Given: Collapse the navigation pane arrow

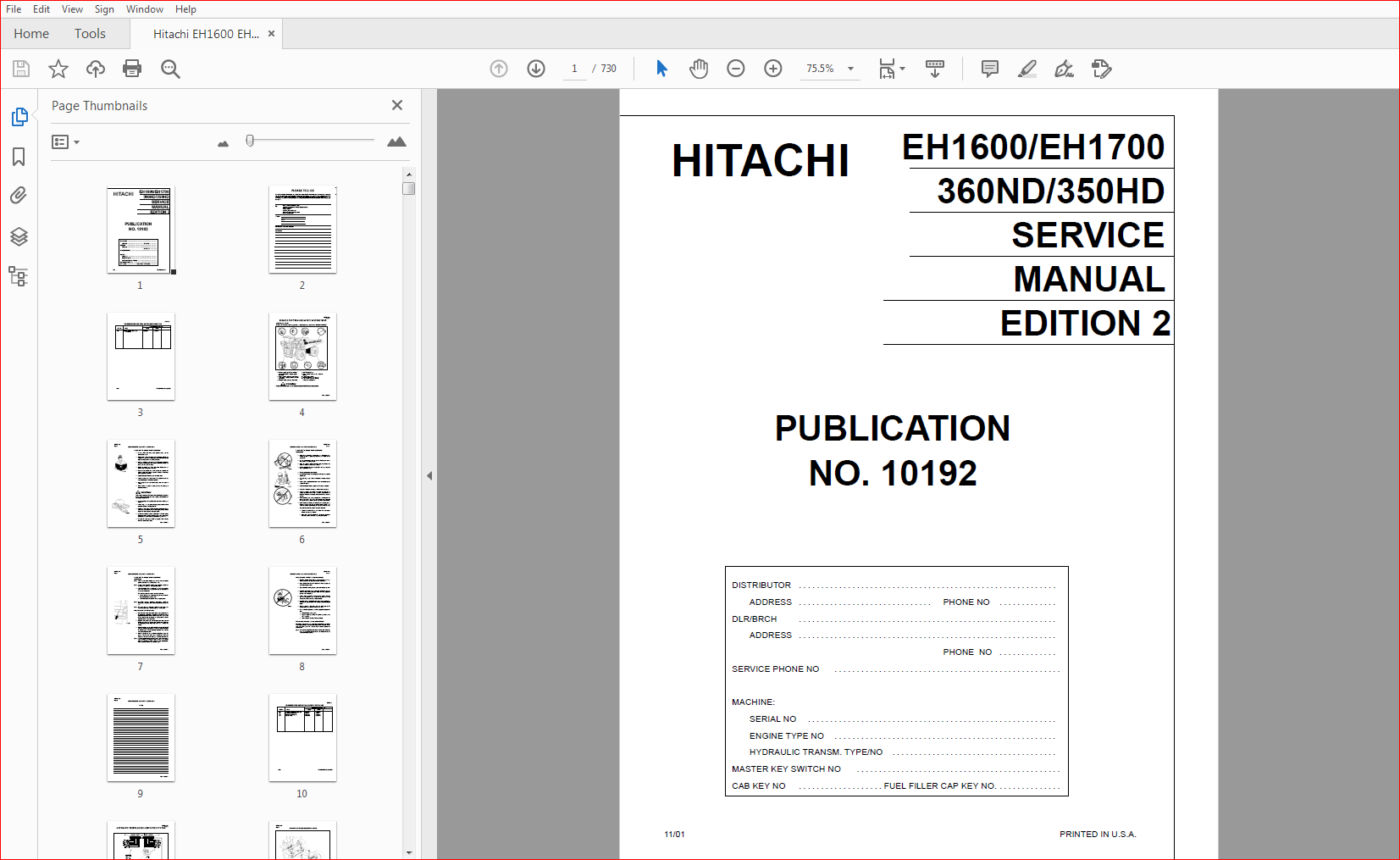Looking at the screenshot, I should 429,475.
